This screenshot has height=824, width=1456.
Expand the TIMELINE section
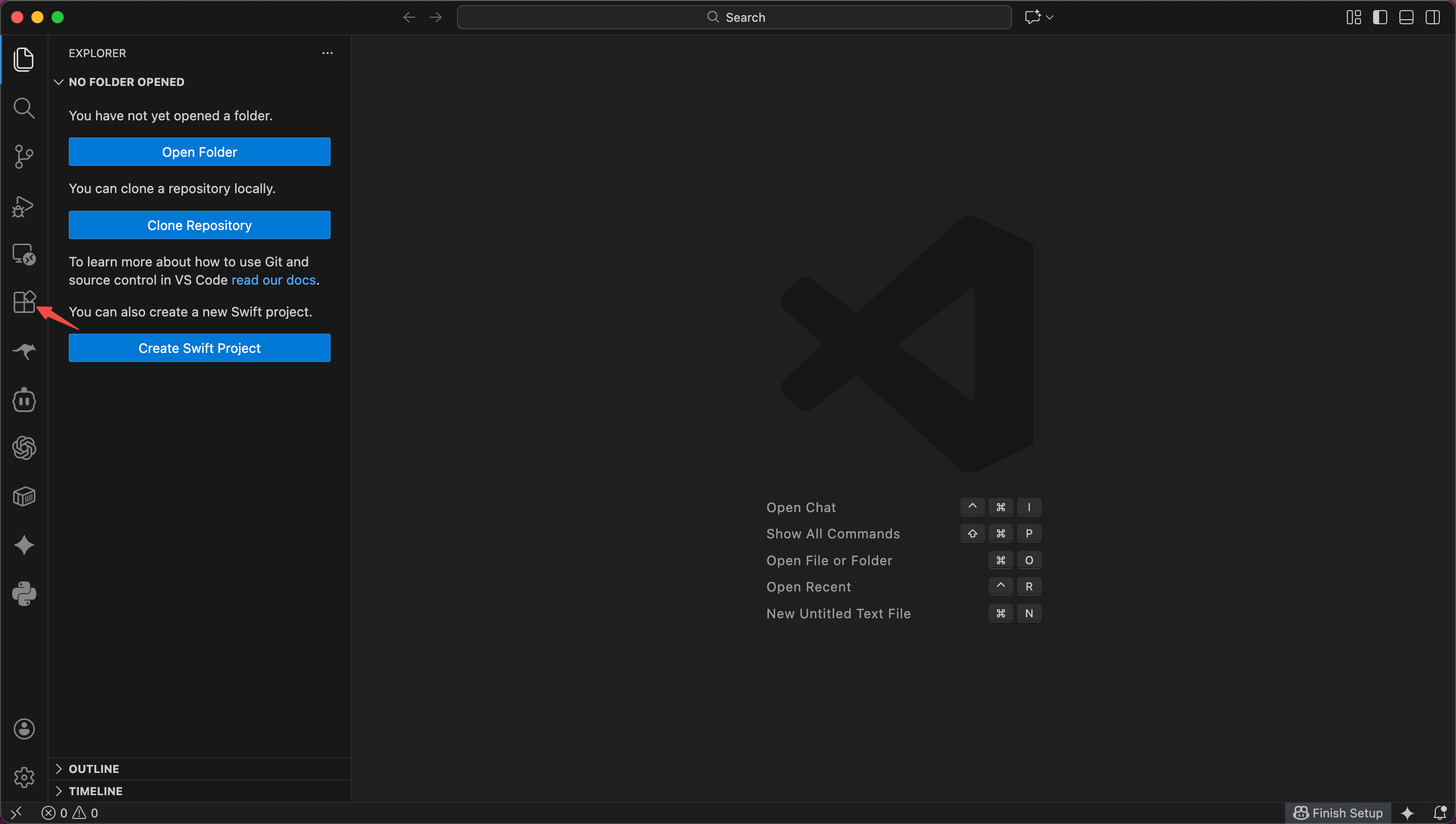pyautogui.click(x=199, y=791)
